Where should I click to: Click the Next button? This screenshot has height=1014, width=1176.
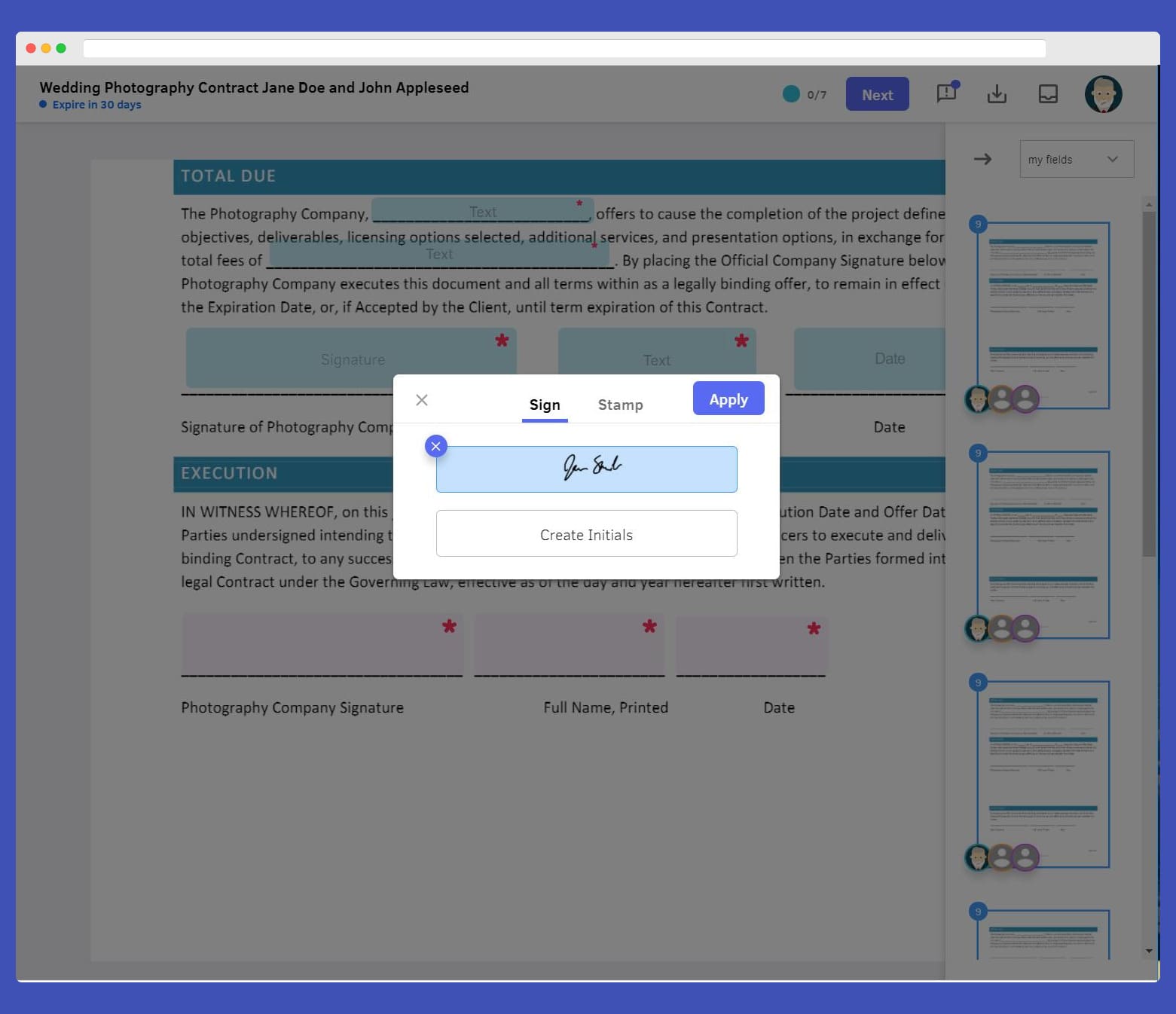[x=877, y=94]
